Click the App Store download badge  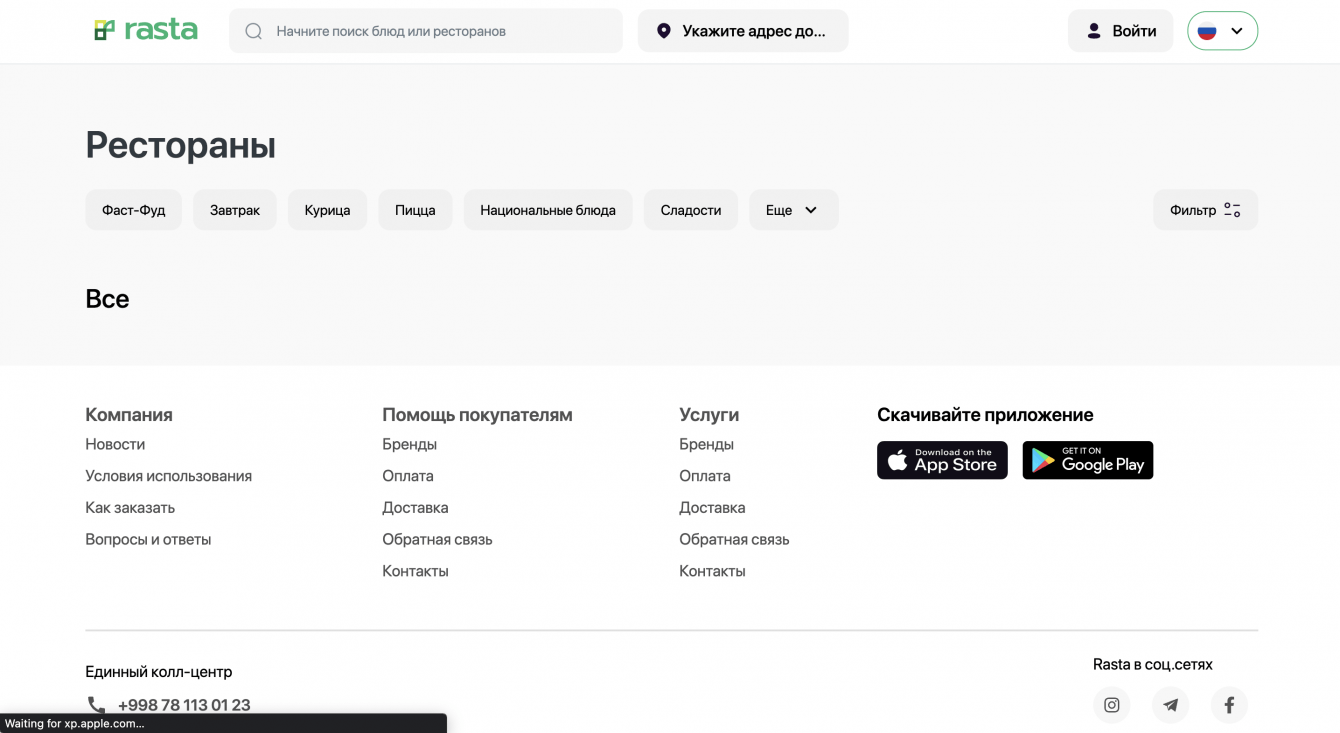point(942,460)
